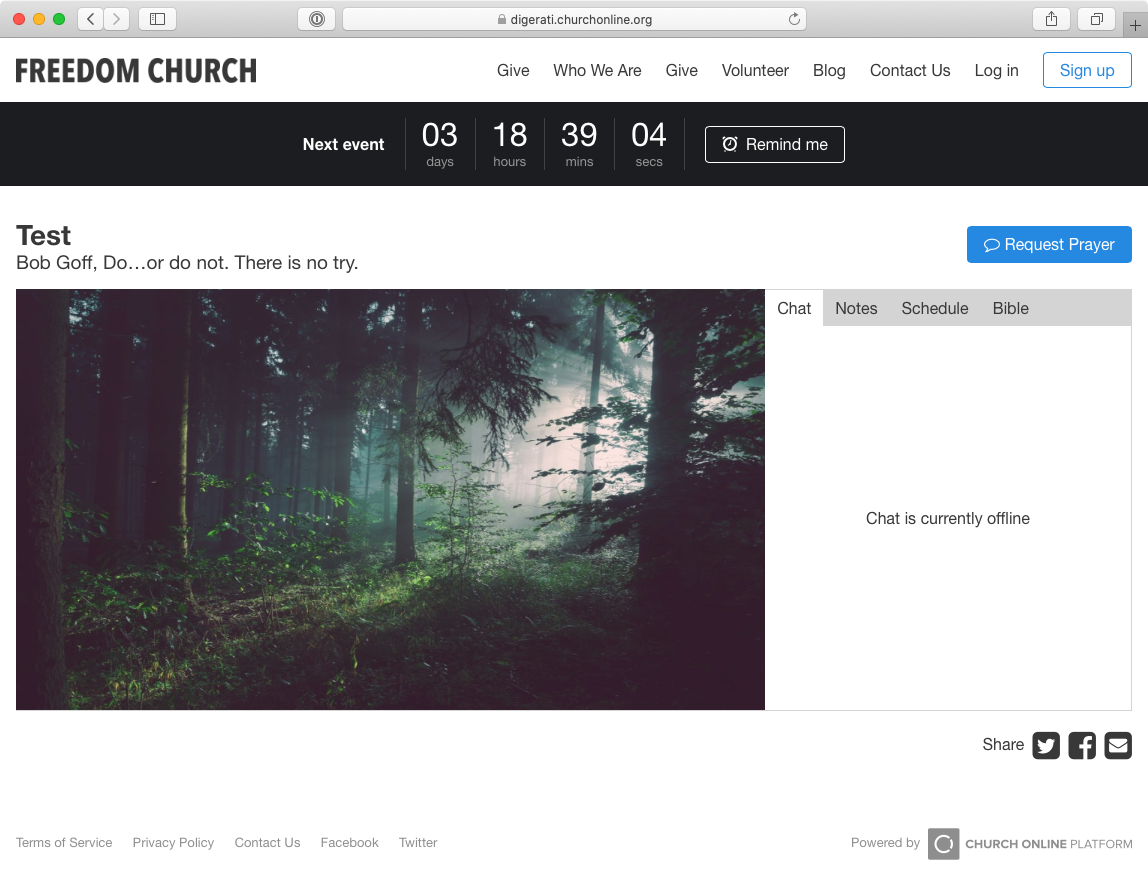Click the 'Chat is currently offline' text

pyautogui.click(x=948, y=519)
